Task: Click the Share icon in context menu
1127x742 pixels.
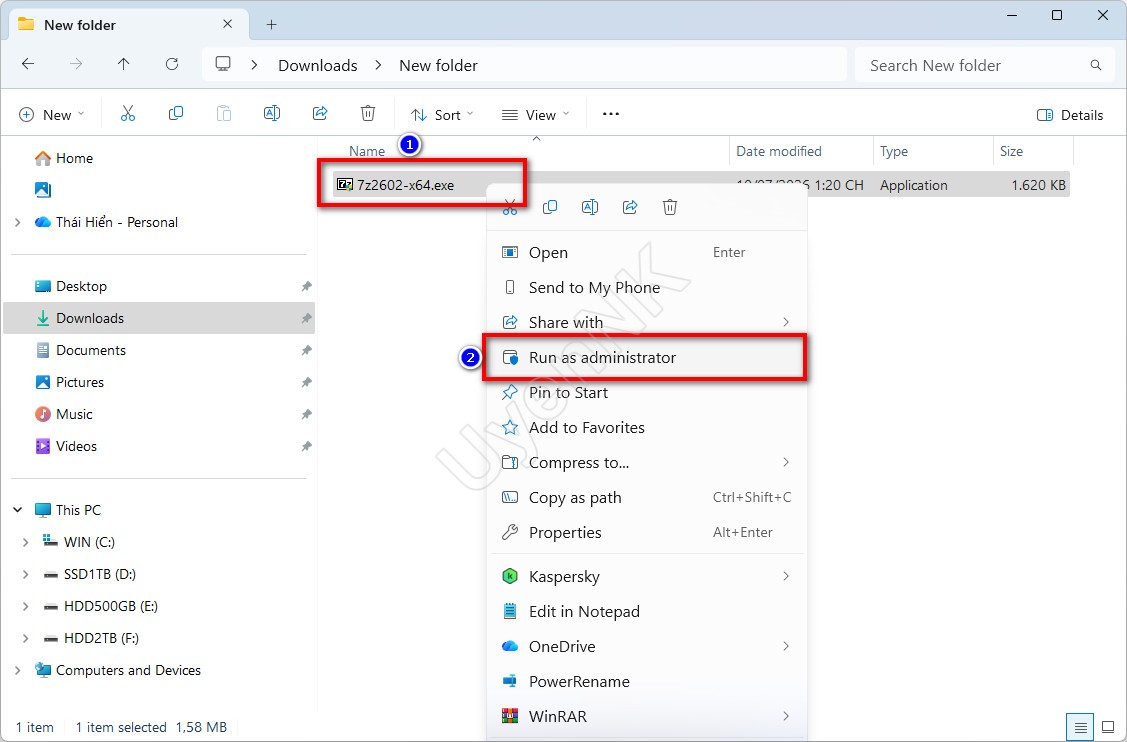Action: [x=630, y=208]
